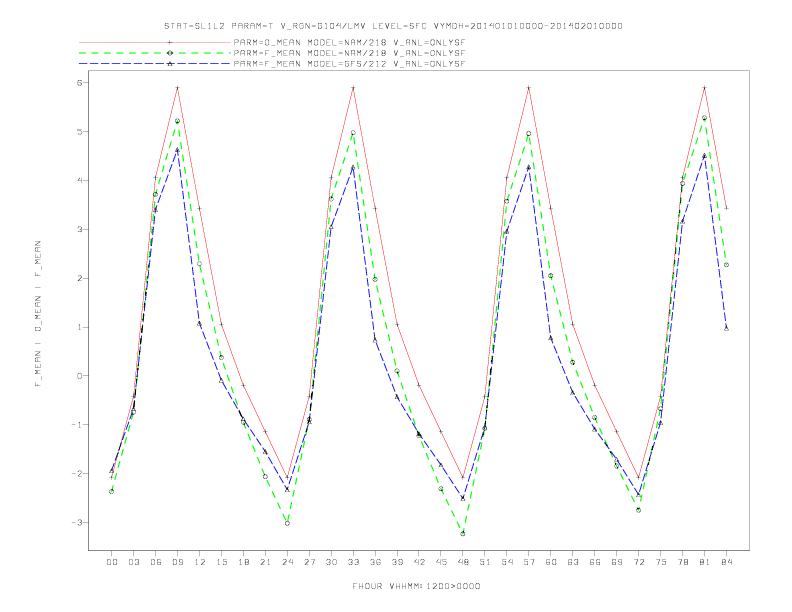Click 'VYMDH=201401010000-201402010000' in the title

(x=528, y=26)
